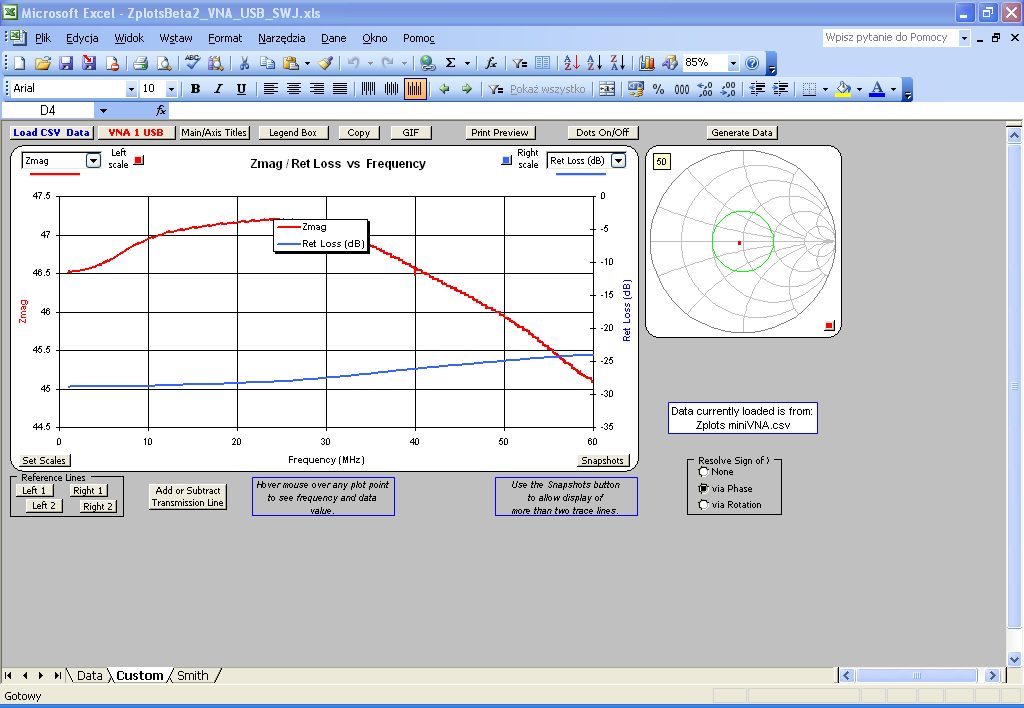Click the Format Painter brush icon
The image size is (1024, 708).
point(325,63)
